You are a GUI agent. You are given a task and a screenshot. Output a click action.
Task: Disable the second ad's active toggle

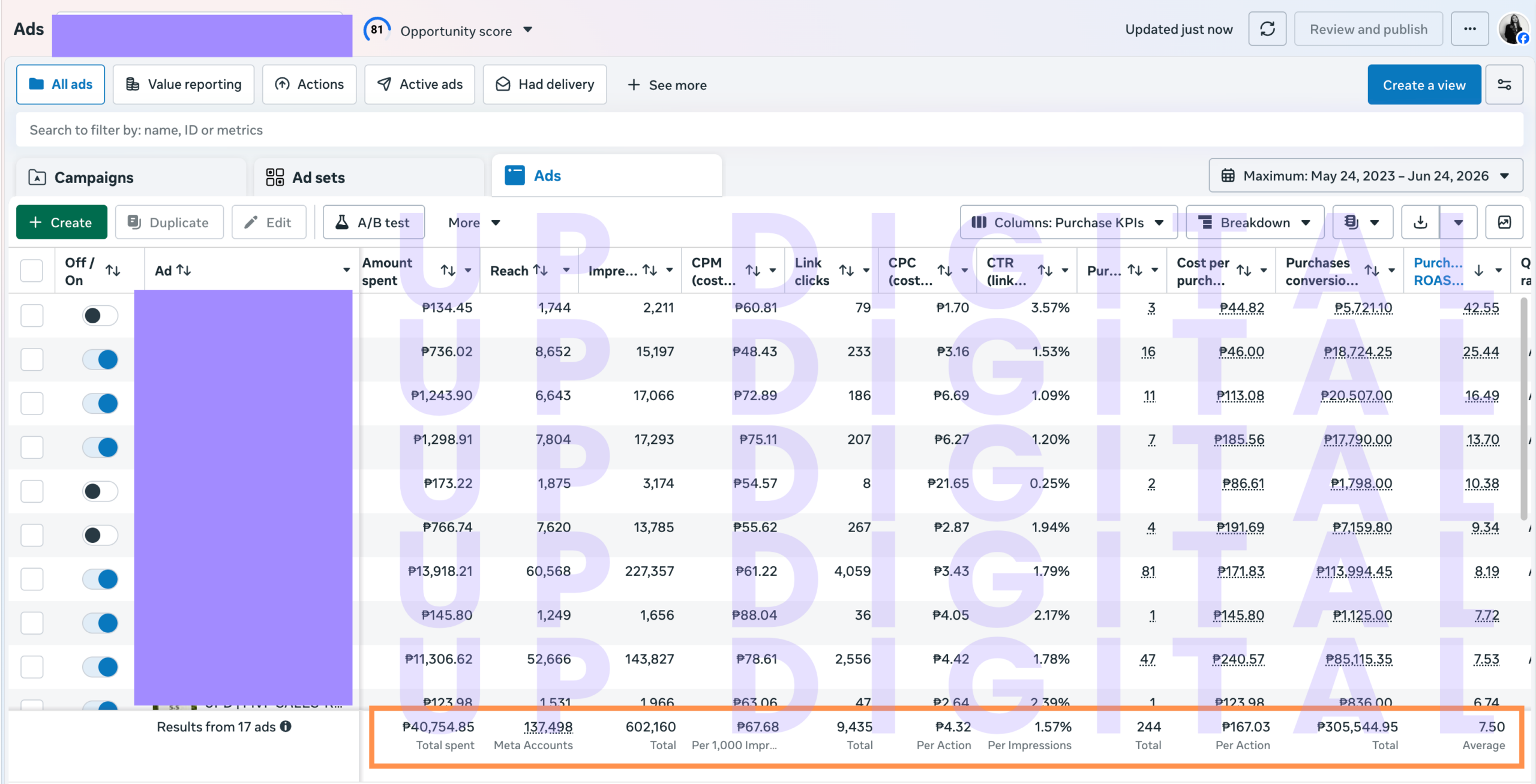tap(100, 359)
